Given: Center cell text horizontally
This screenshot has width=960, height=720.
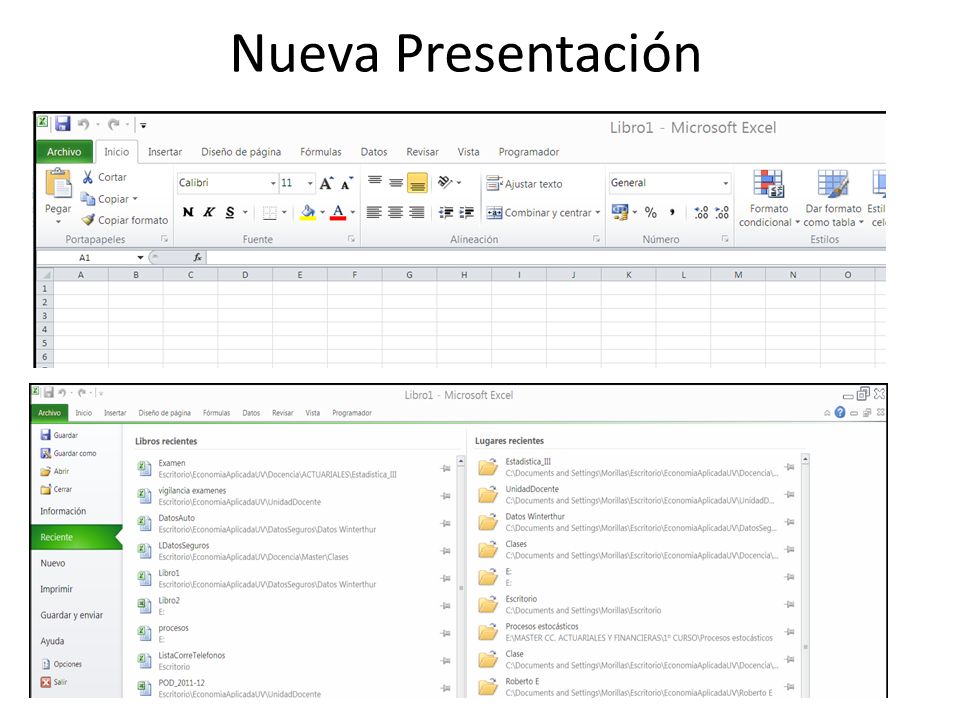Looking at the screenshot, I should (396, 212).
